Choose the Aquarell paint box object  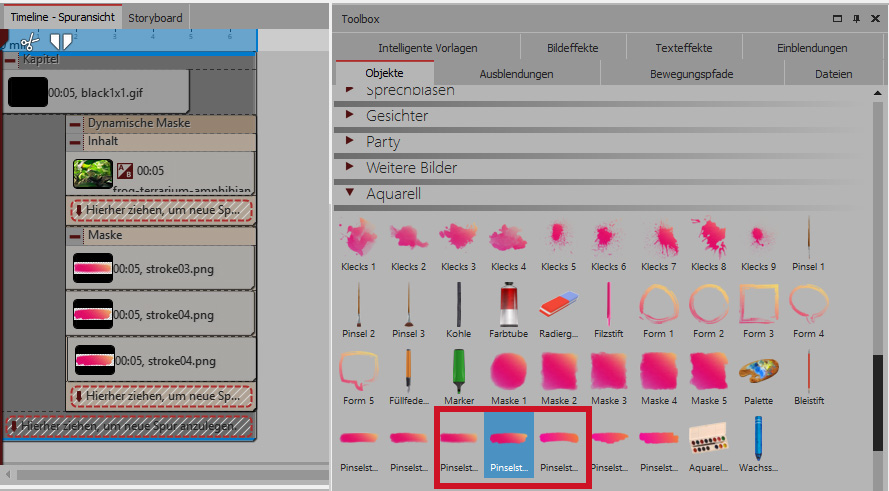(708, 438)
